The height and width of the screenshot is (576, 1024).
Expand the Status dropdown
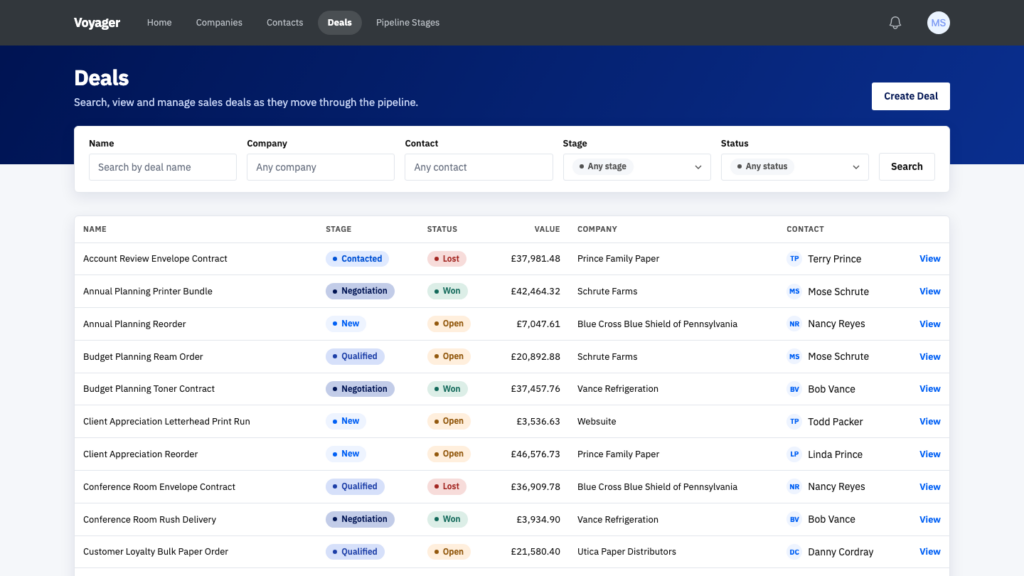(x=795, y=167)
